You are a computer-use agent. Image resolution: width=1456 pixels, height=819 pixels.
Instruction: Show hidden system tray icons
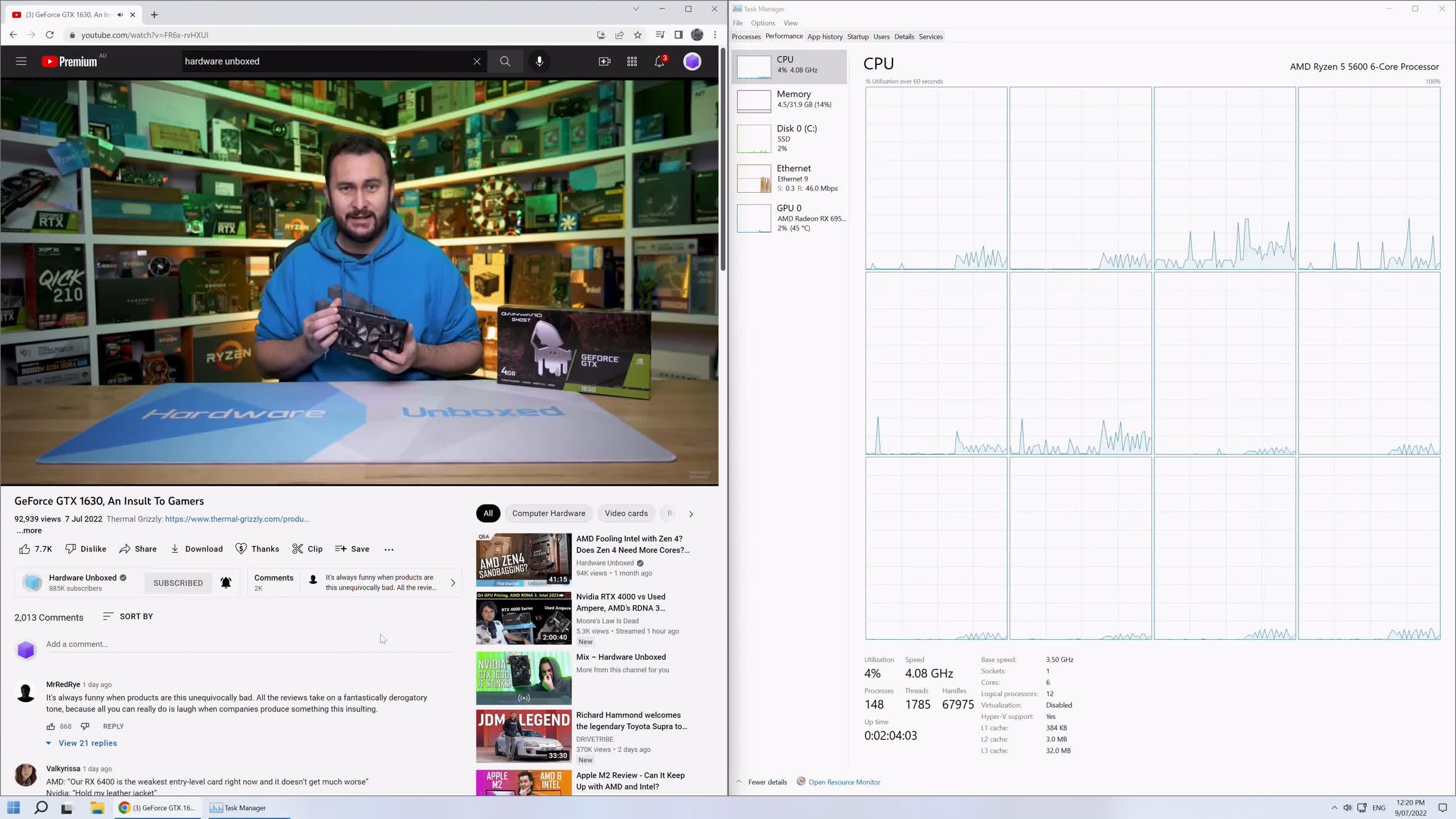click(1334, 808)
